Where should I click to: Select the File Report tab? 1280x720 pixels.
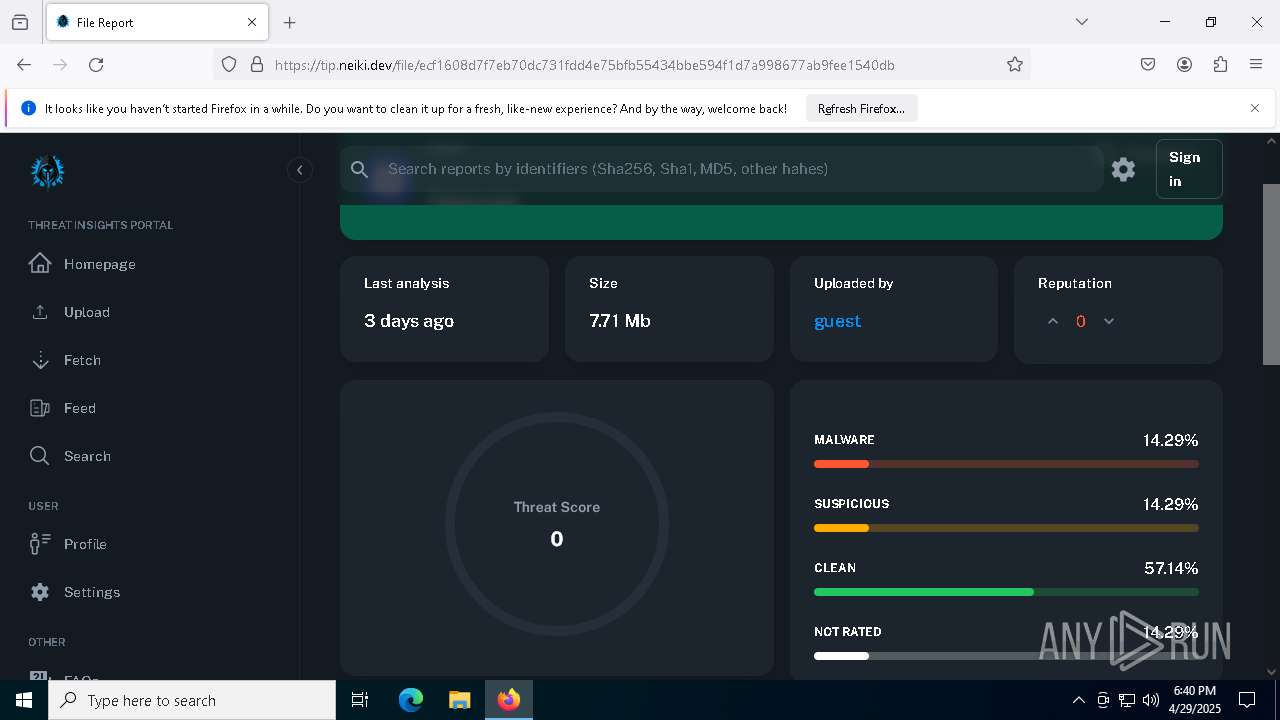[x=157, y=22]
